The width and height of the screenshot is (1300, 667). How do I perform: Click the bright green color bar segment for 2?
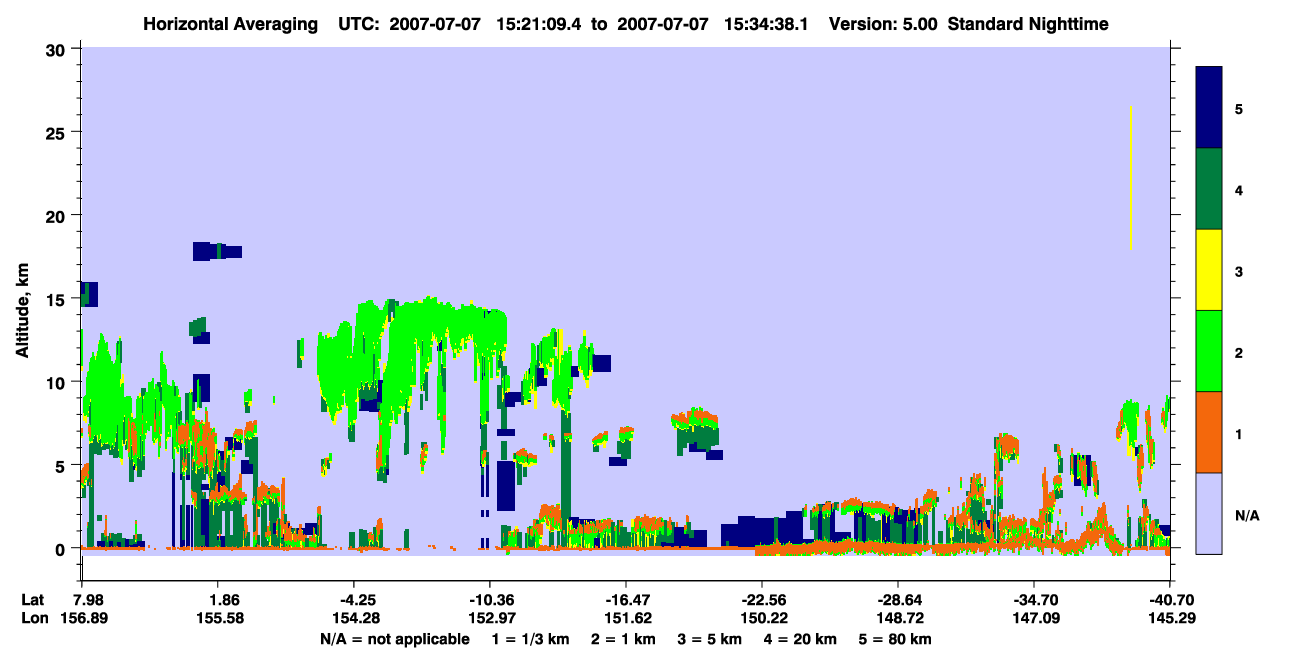pos(1209,351)
